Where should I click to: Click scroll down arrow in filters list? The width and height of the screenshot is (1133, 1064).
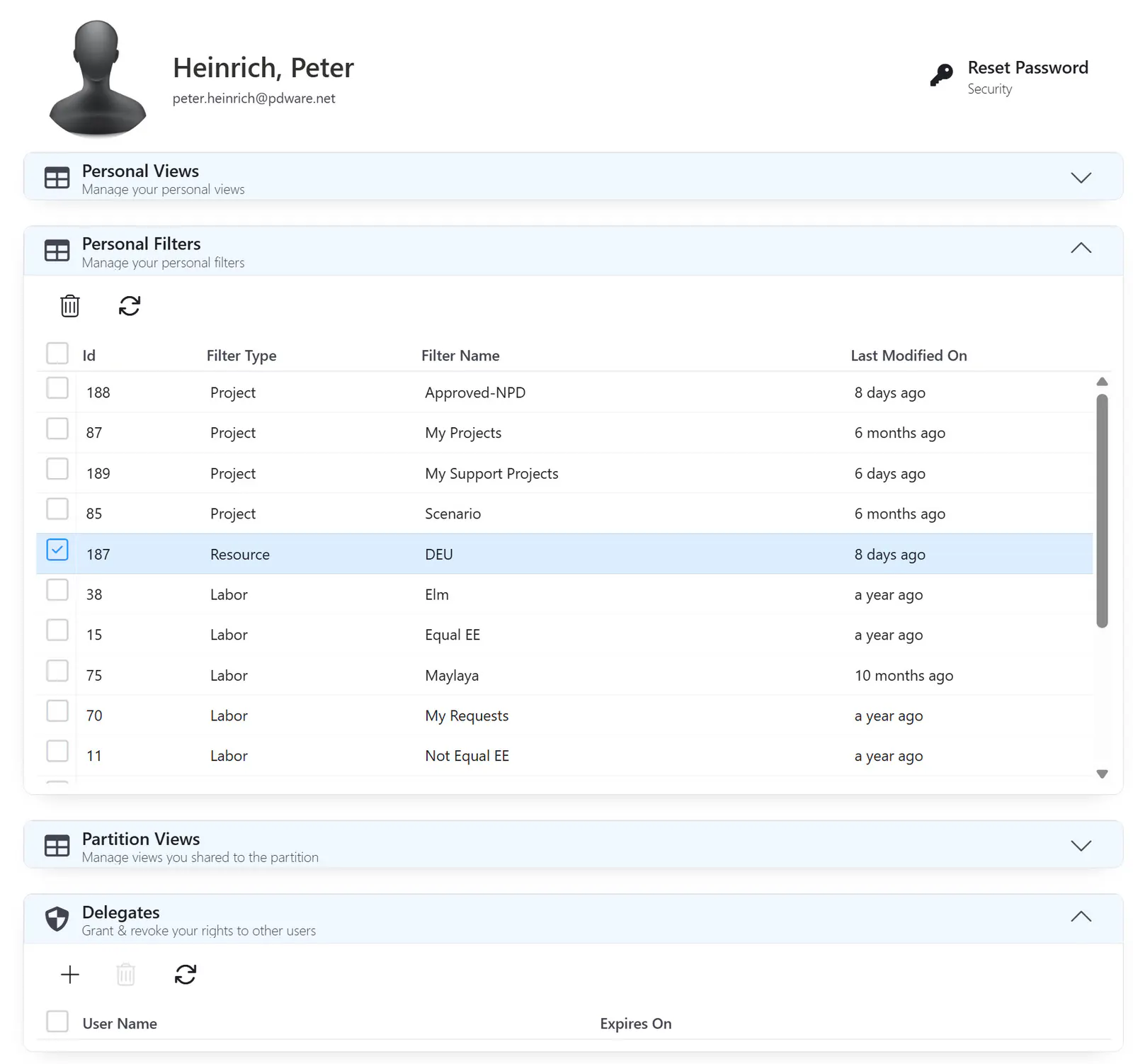[1102, 774]
